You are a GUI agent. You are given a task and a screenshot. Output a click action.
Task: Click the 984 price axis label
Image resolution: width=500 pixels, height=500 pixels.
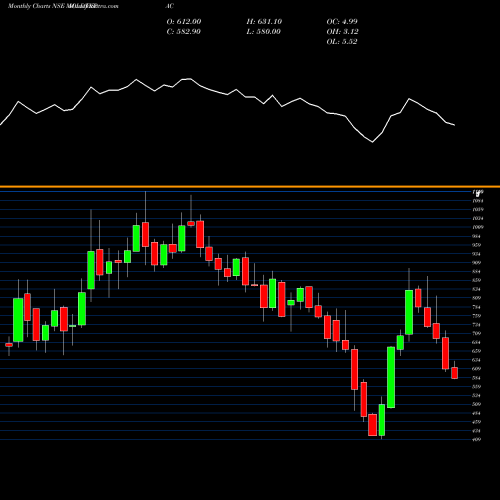[x=477, y=236]
